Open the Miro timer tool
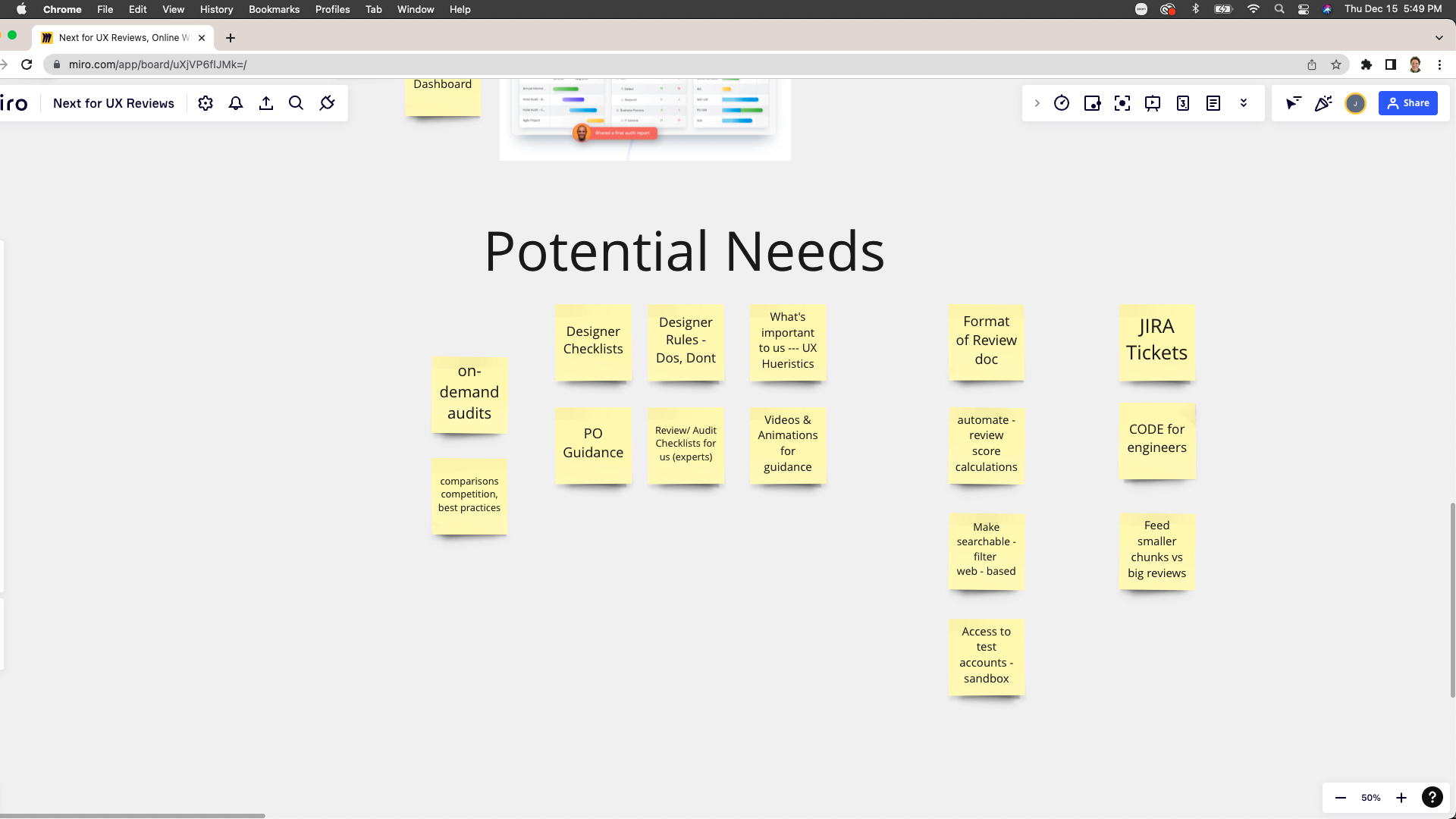The image size is (1456, 819). point(1062,103)
